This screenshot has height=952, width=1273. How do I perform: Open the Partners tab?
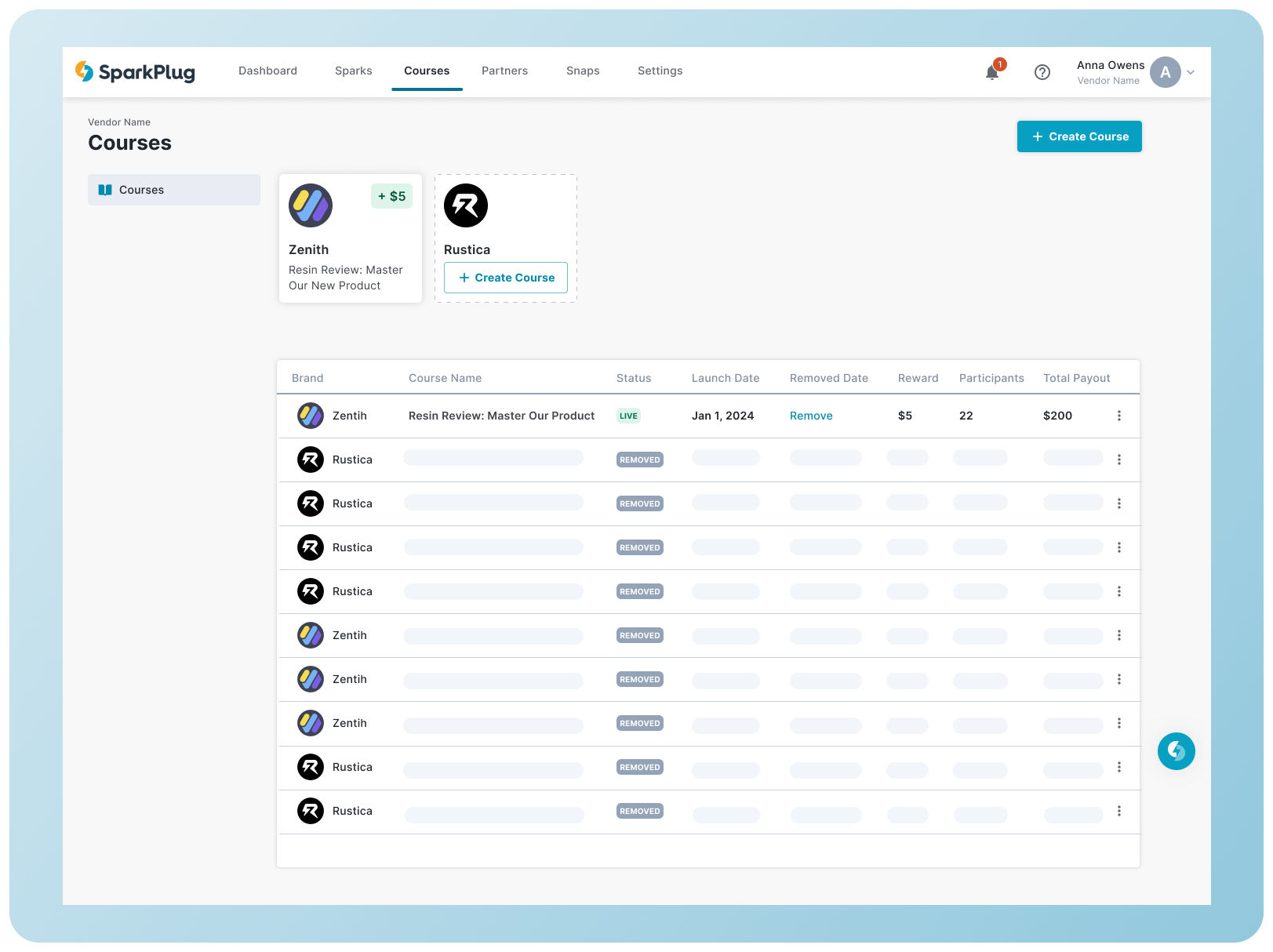[505, 71]
